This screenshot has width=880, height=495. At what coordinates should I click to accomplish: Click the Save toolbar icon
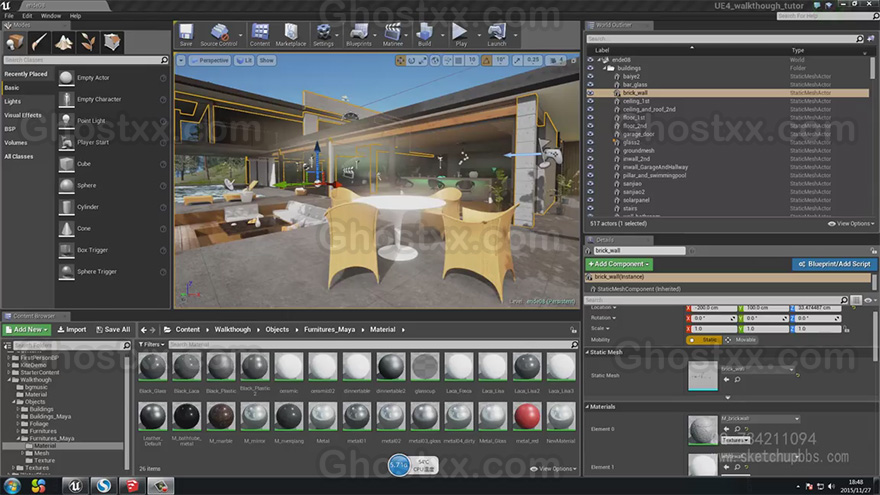(x=186, y=34)
